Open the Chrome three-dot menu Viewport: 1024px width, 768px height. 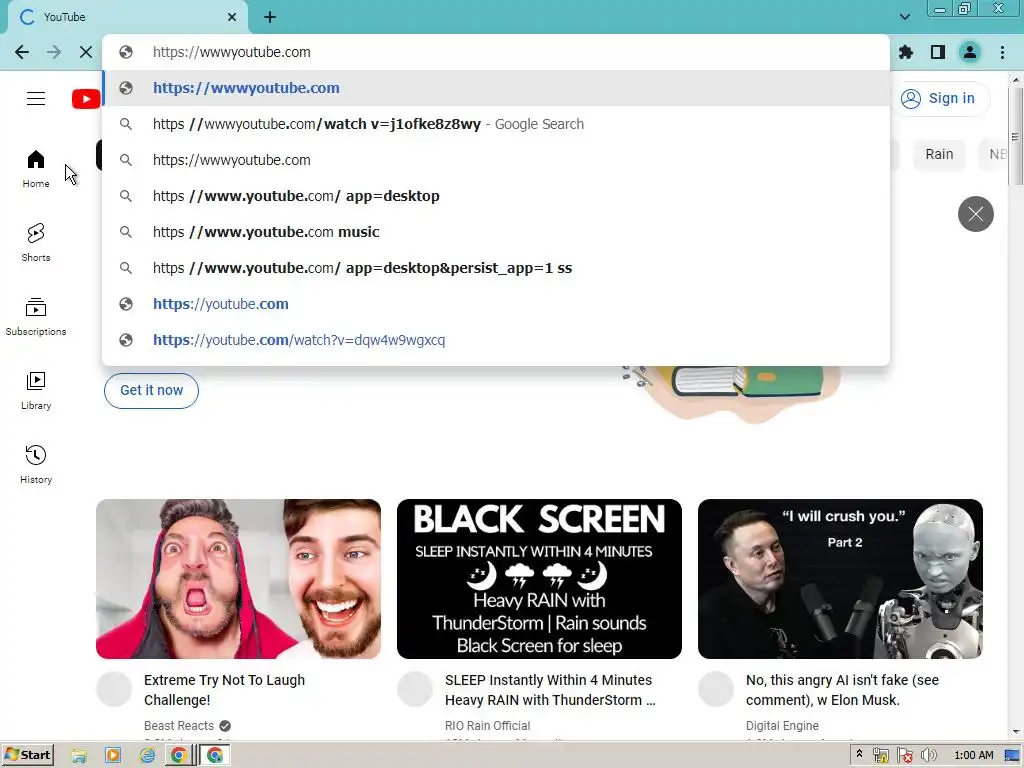click(1002, 52)
